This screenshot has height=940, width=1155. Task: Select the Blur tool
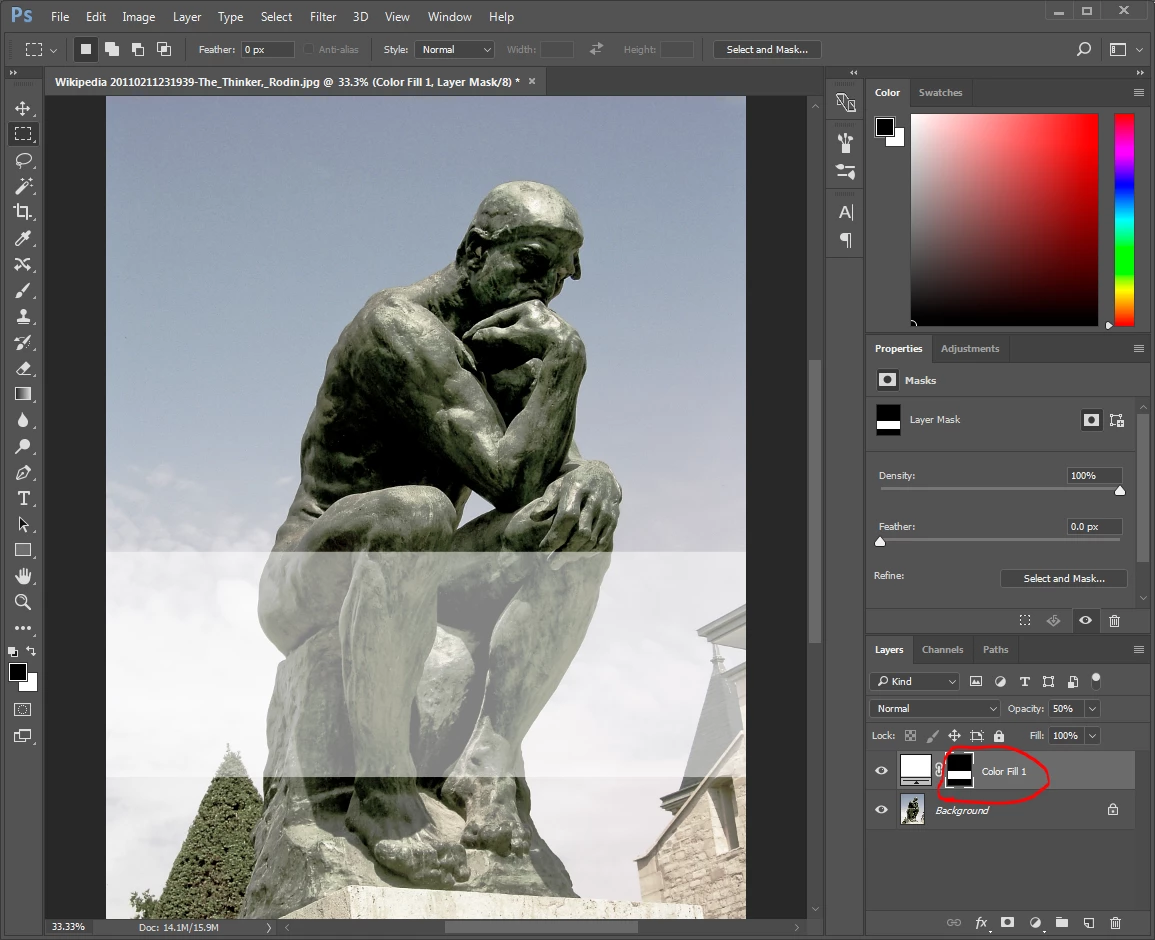point(23,421)
